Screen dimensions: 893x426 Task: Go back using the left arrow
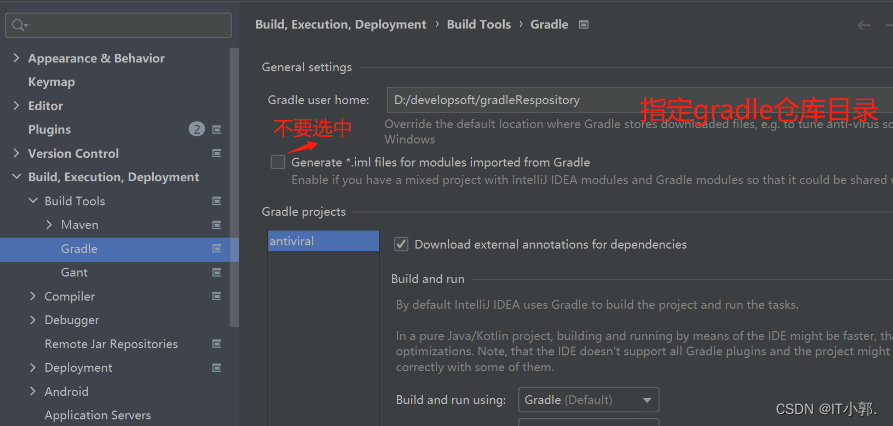coord(864,25)
